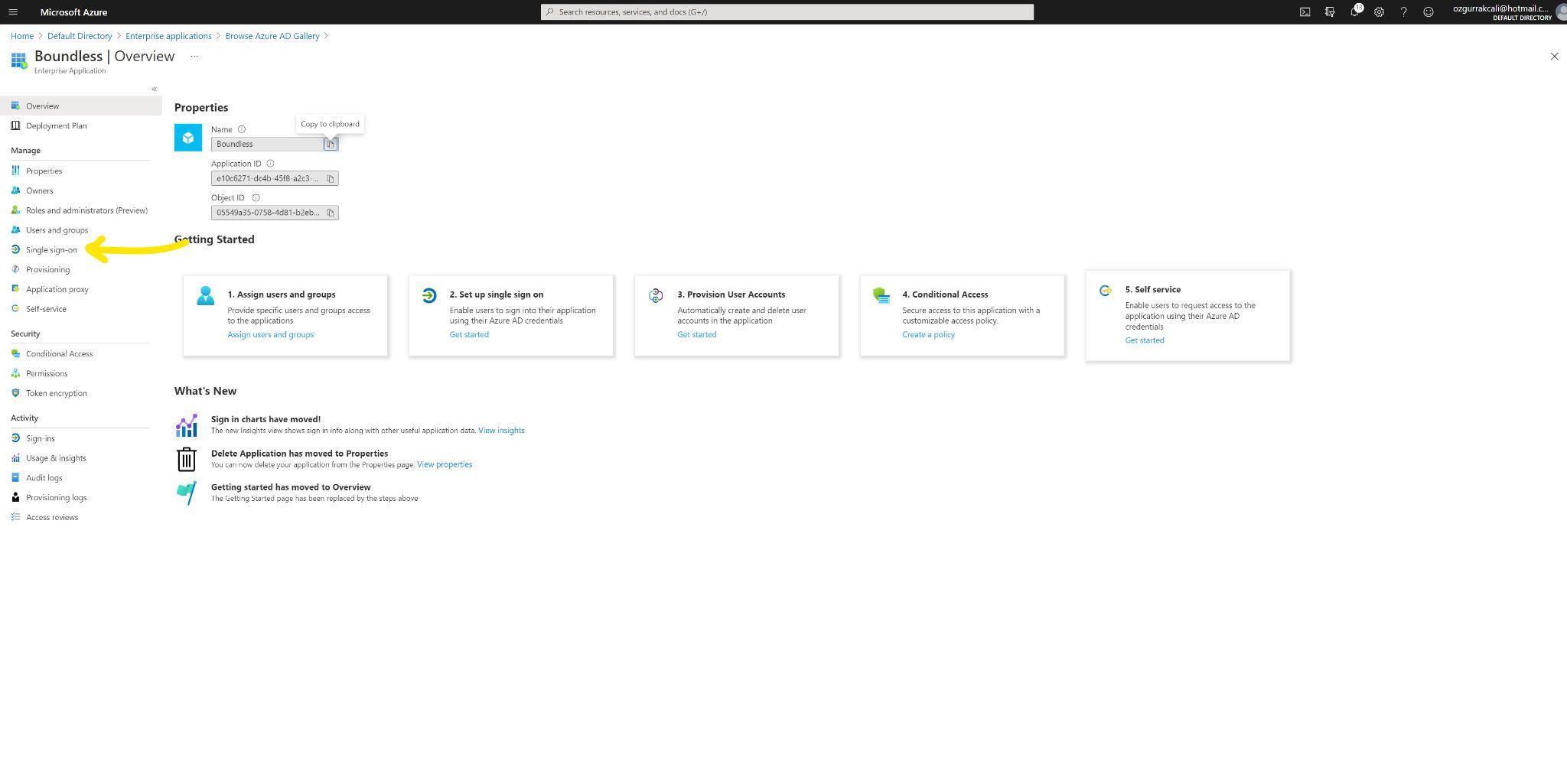Screen dimensions: 1567x784
Task: Close the Boundless Overview blade
Action: [1554, 57]
